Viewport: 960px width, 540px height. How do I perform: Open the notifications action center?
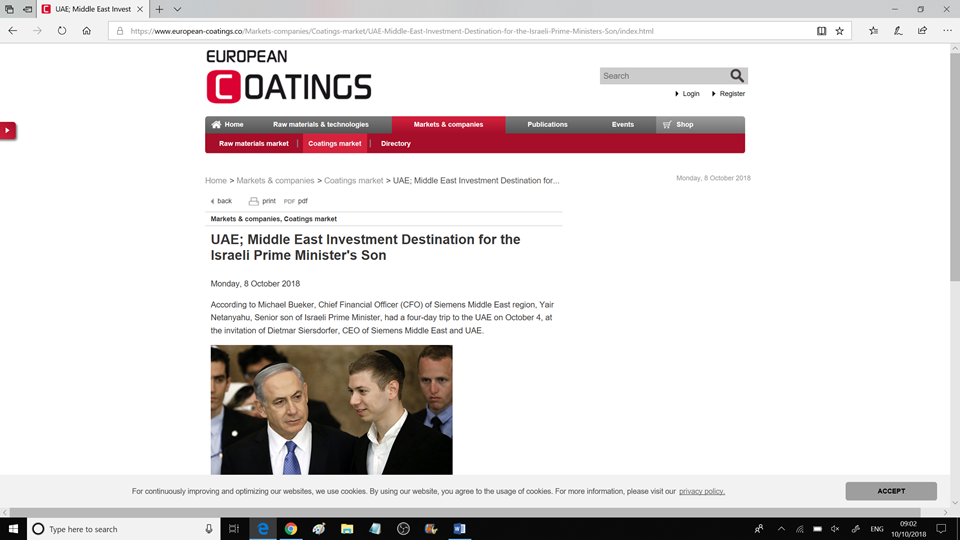pyautogui.click(x=942, y=529)
